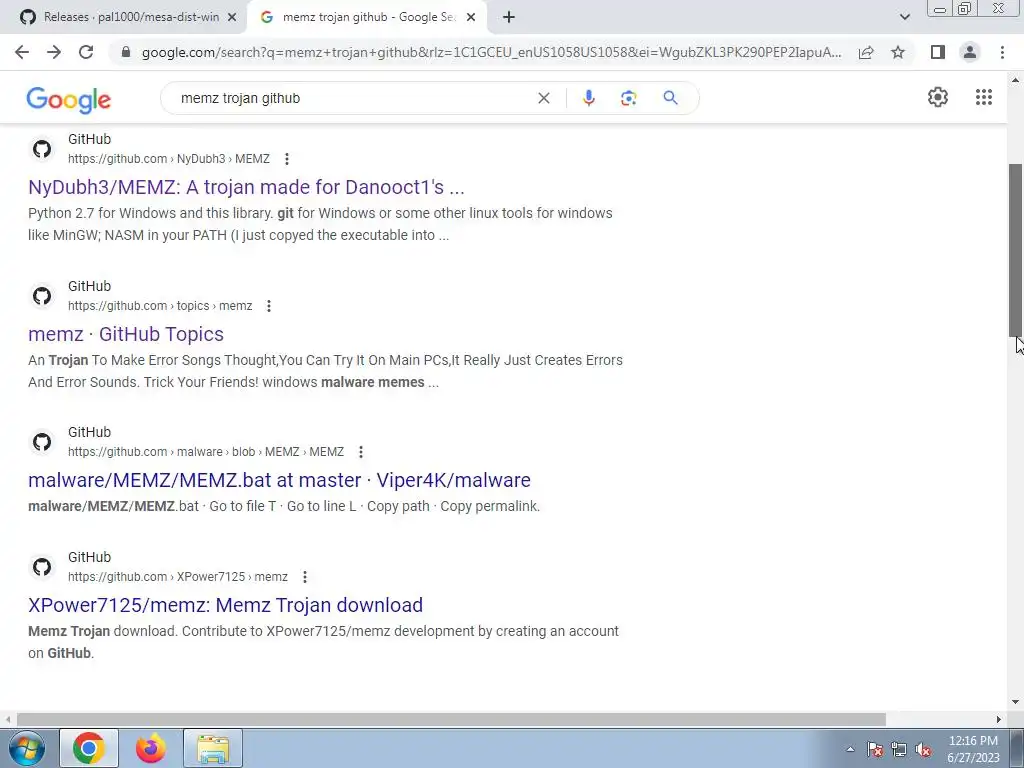Open more options for XPower7125 memz result
The height and width of the screenshot is (768, 1024).
click(x=304, y=577)
